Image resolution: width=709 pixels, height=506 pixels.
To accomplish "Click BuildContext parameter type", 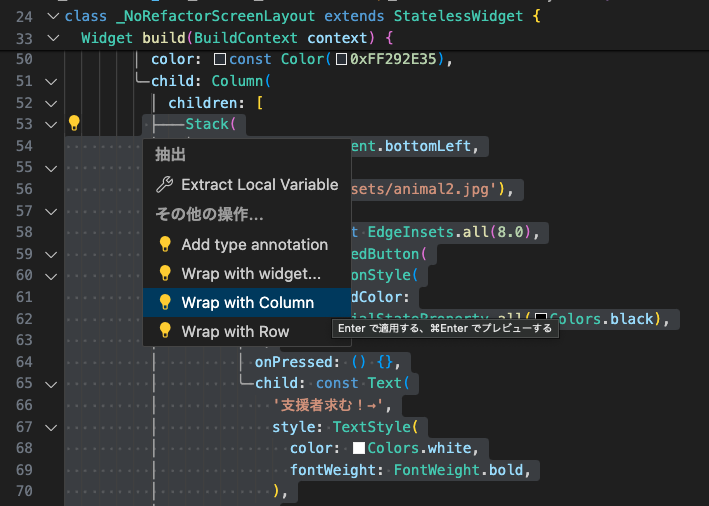I will click(x=246, y=38).
